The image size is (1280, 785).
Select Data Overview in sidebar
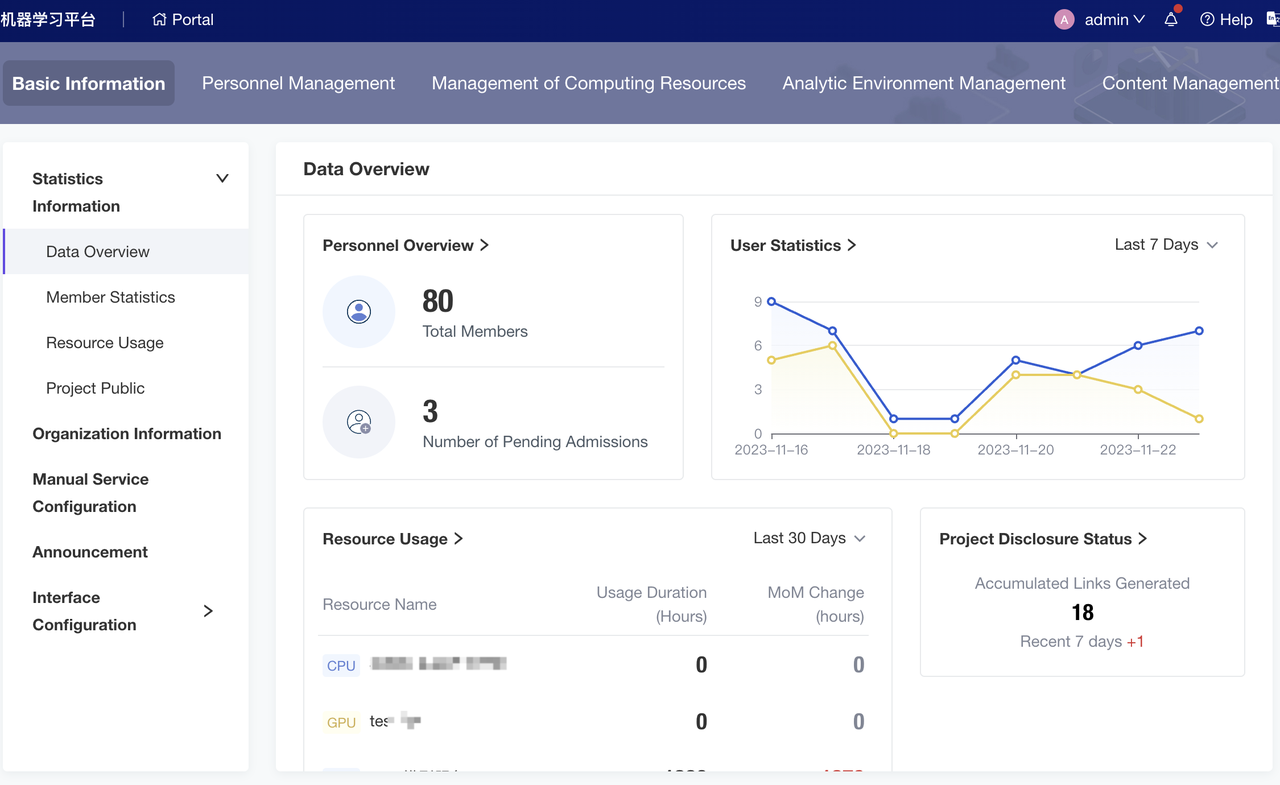[126, 251]
